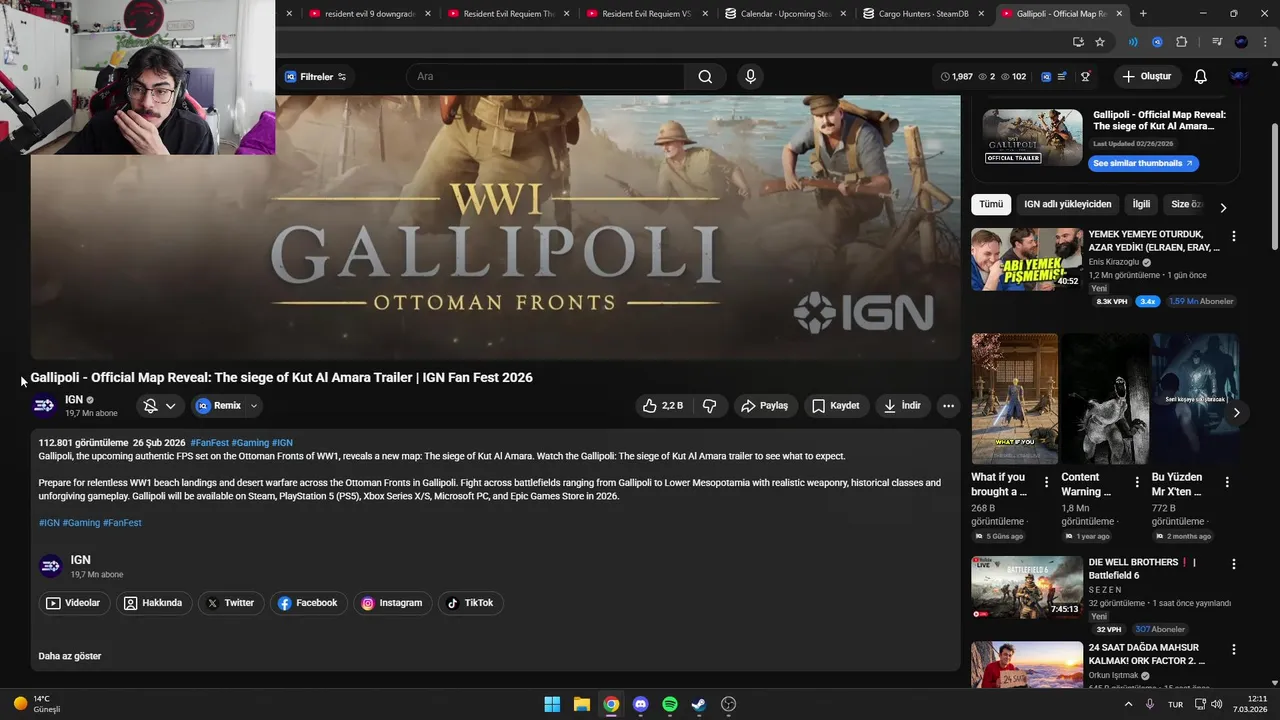Viewport: 1280px width, 720px height.
Task: Open IGN's Twitter link
Action: 230,603
